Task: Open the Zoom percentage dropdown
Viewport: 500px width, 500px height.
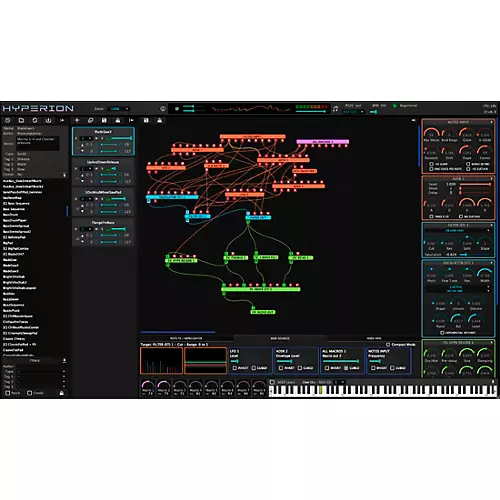Action: click(x=119, y=109)
